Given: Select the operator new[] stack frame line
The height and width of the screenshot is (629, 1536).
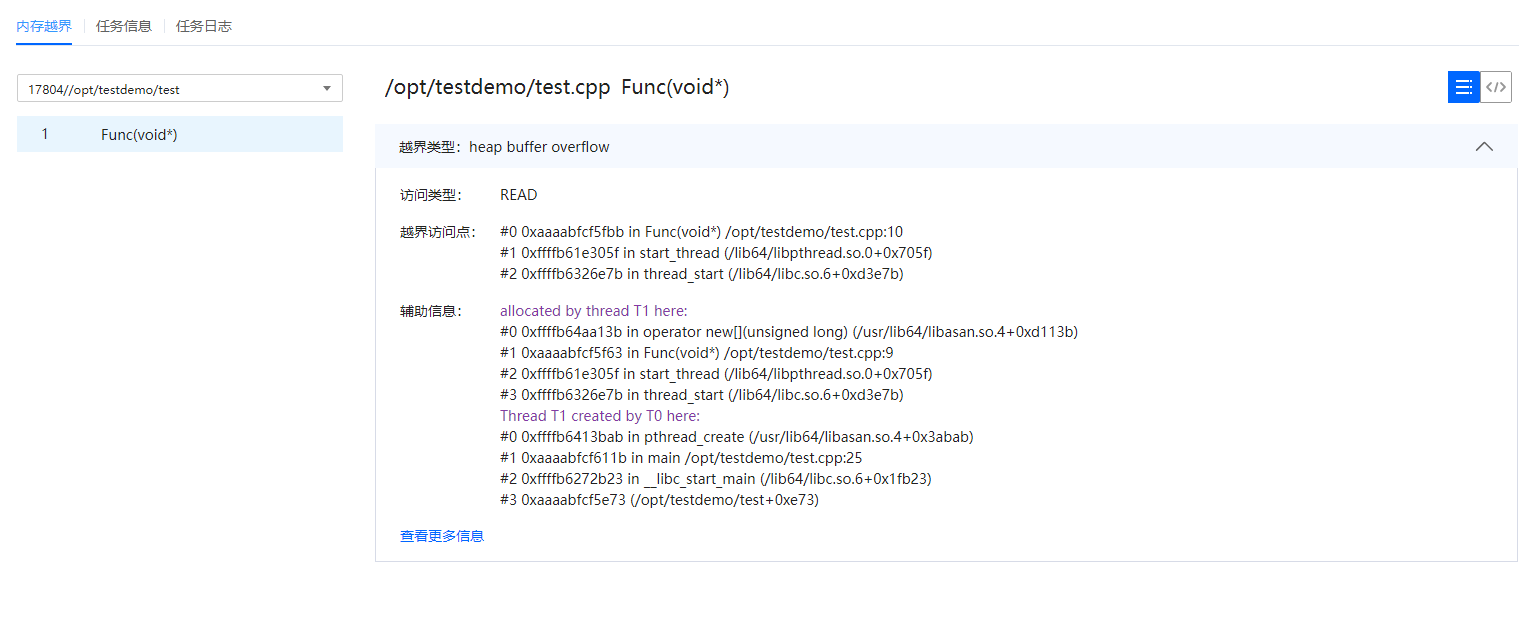Looking at the screenshot, I should [788, 332].
